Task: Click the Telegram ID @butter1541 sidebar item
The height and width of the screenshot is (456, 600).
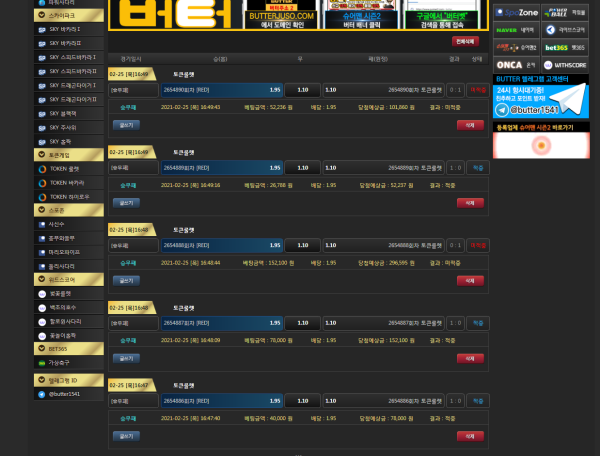Action: pyautogui.click(x=66, y=394)
